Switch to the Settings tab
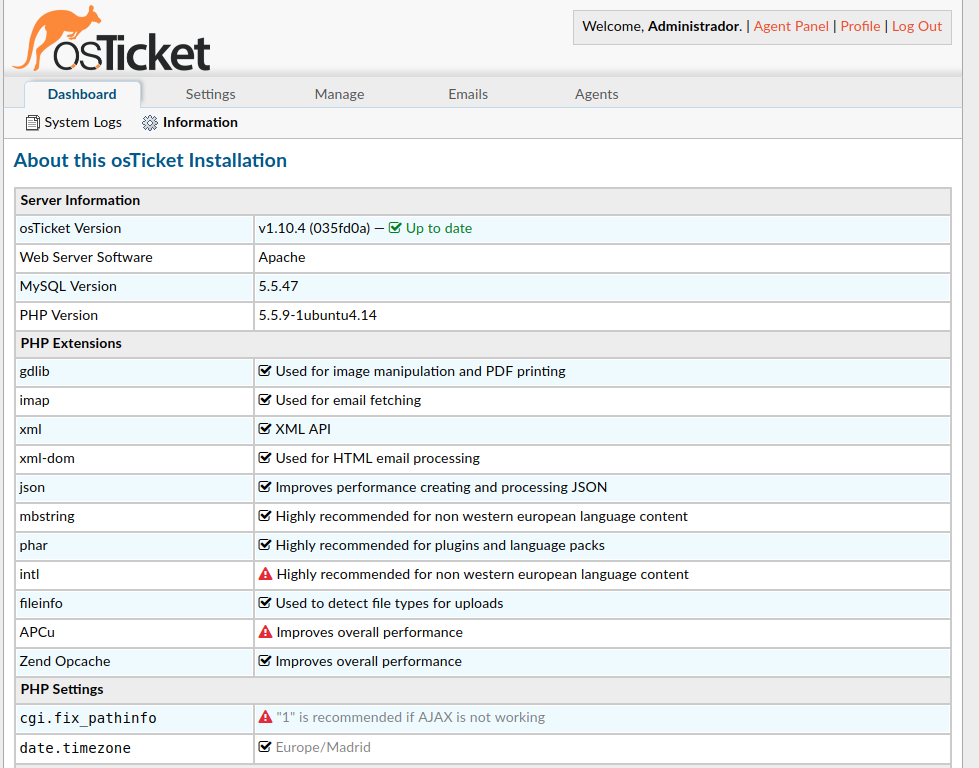Screen dimensions: 979x768 point(210,93)
